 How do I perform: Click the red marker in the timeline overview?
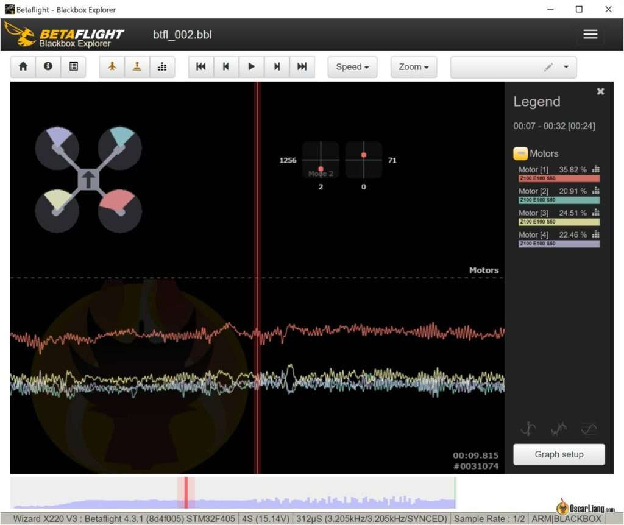click(185, 492)
